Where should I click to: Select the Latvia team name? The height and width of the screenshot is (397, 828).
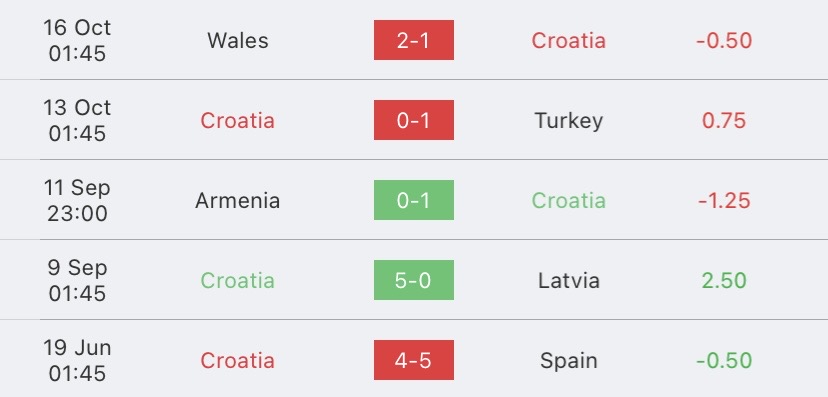[569, 280]
